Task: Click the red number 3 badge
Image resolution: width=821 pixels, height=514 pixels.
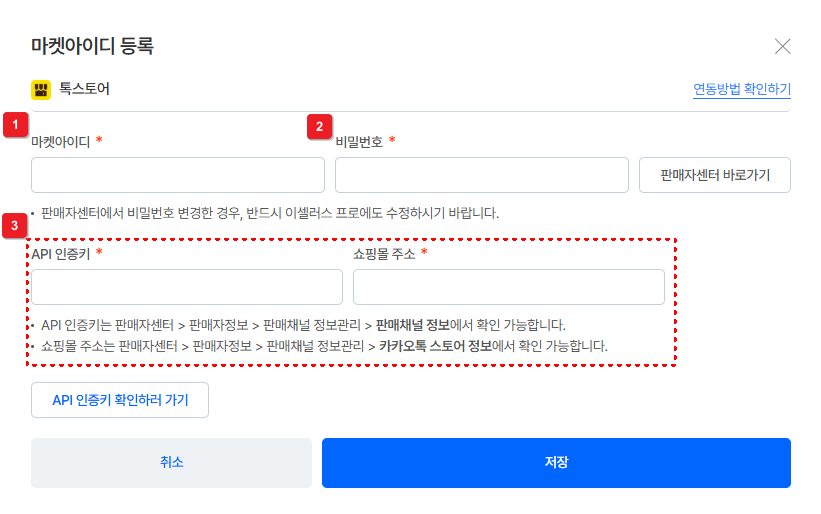Action: pyautogui.click(x=15, y=225)
